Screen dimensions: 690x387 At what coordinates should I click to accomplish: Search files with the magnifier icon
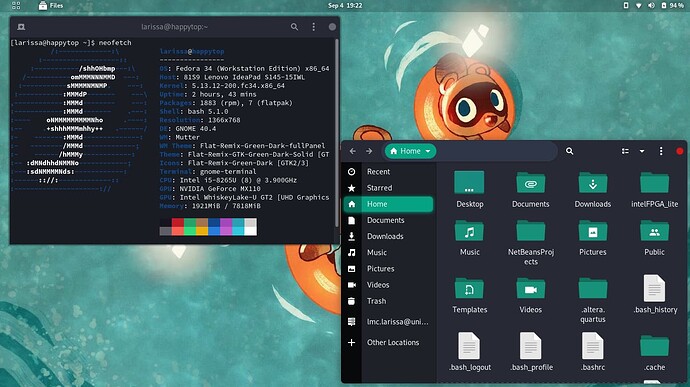point(569,151)
